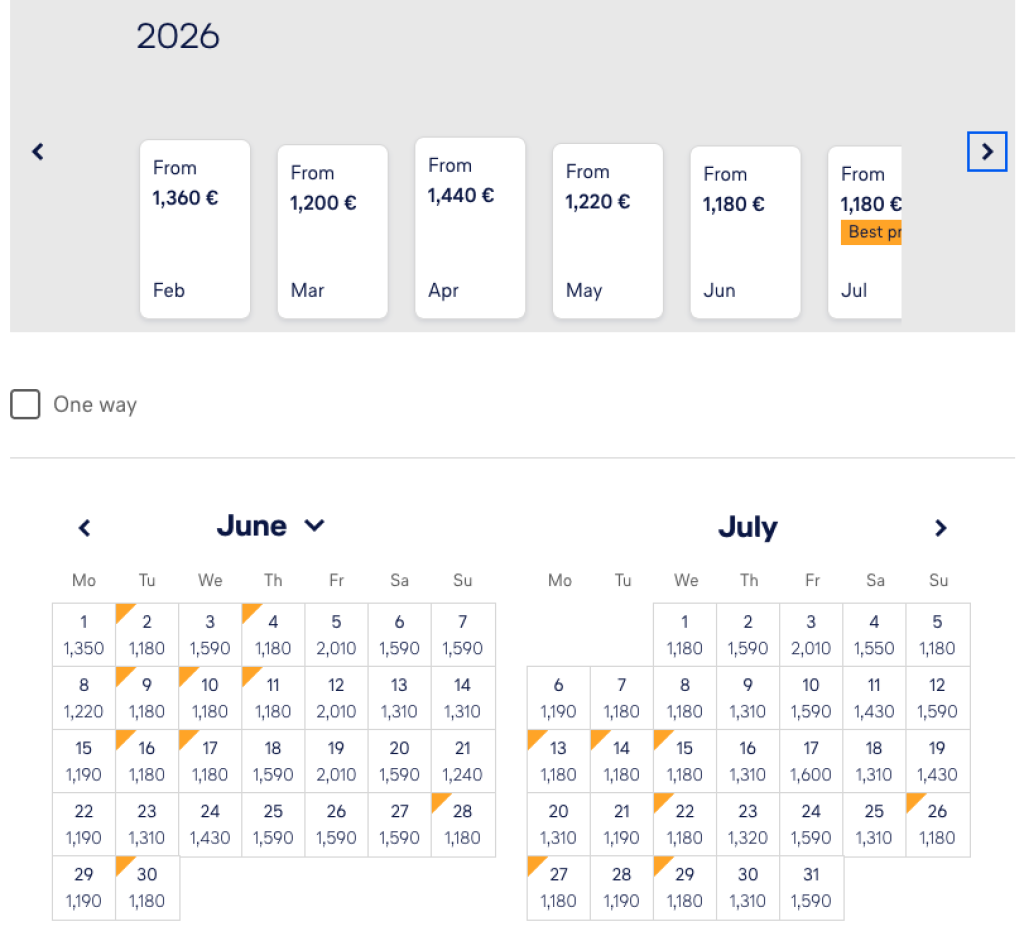The height and width of the screenshot is (936, 1024).
Task: Select the May price card
Action: [608, 231]
